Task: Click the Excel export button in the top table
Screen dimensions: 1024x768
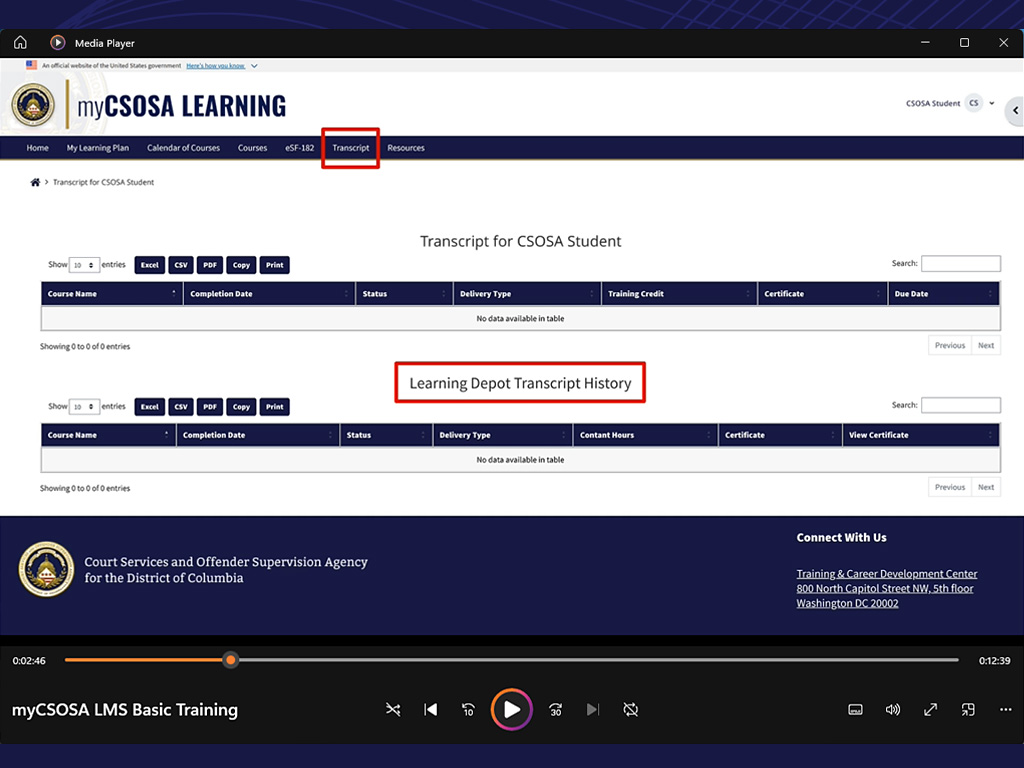Action: [x=149, y=265]
